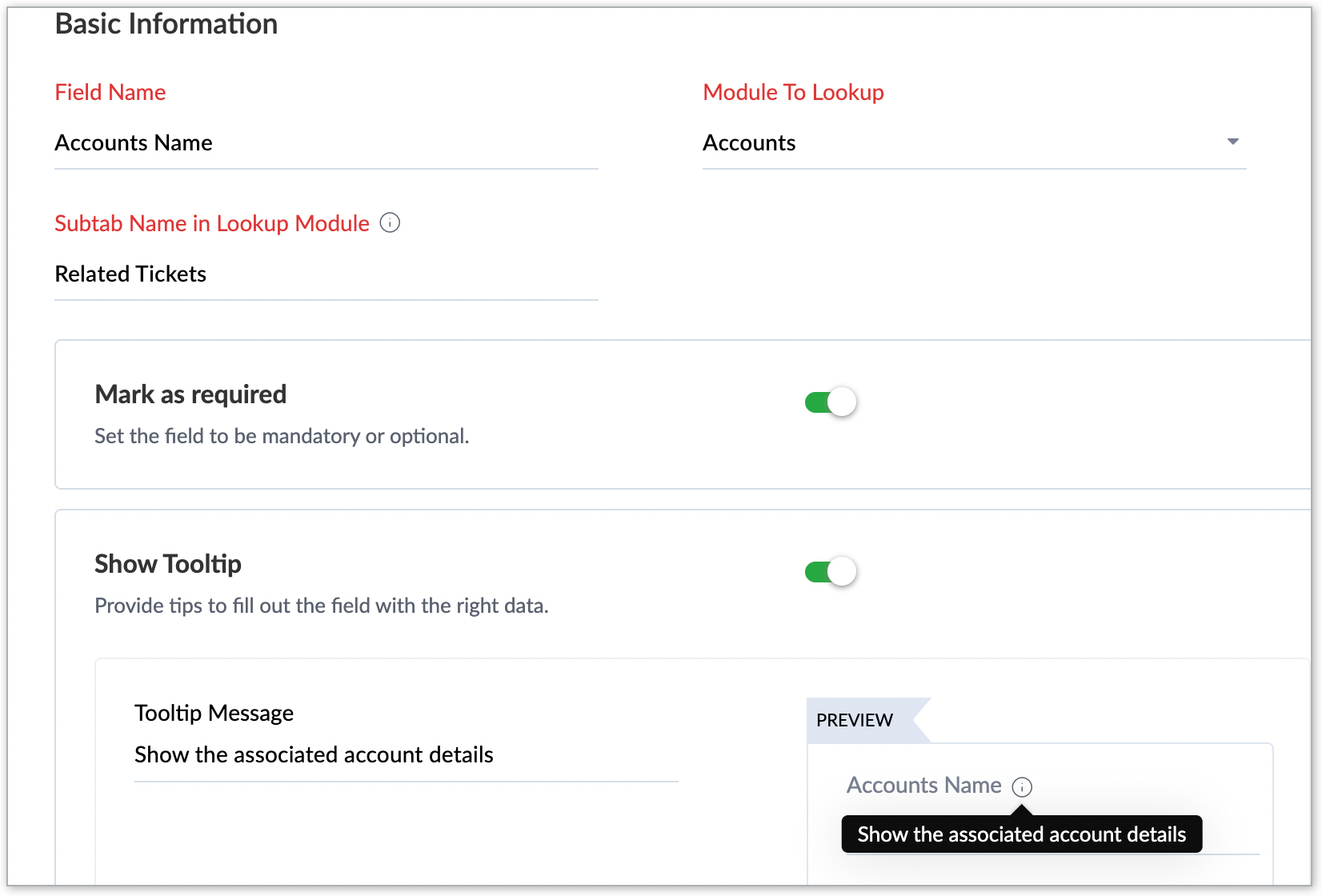The width and height of the screenshot is (1322, 896).
Task: Toggle the Mark as required switch
Action: (x=830, y=402)
